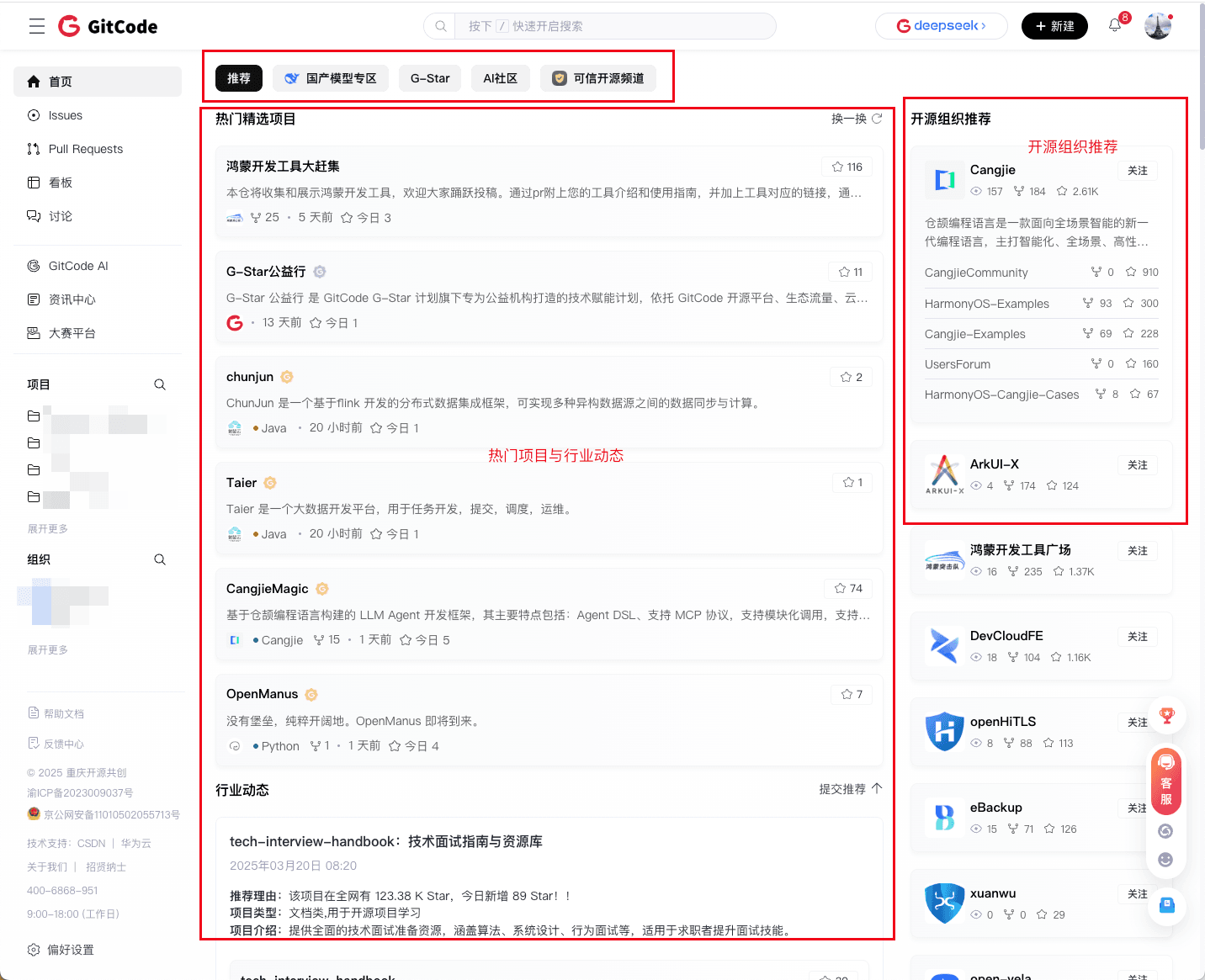This screenshot has width=1205, height=980.
Task: Open the red 客服 support widget
Action: click(x=1166, y=781)
